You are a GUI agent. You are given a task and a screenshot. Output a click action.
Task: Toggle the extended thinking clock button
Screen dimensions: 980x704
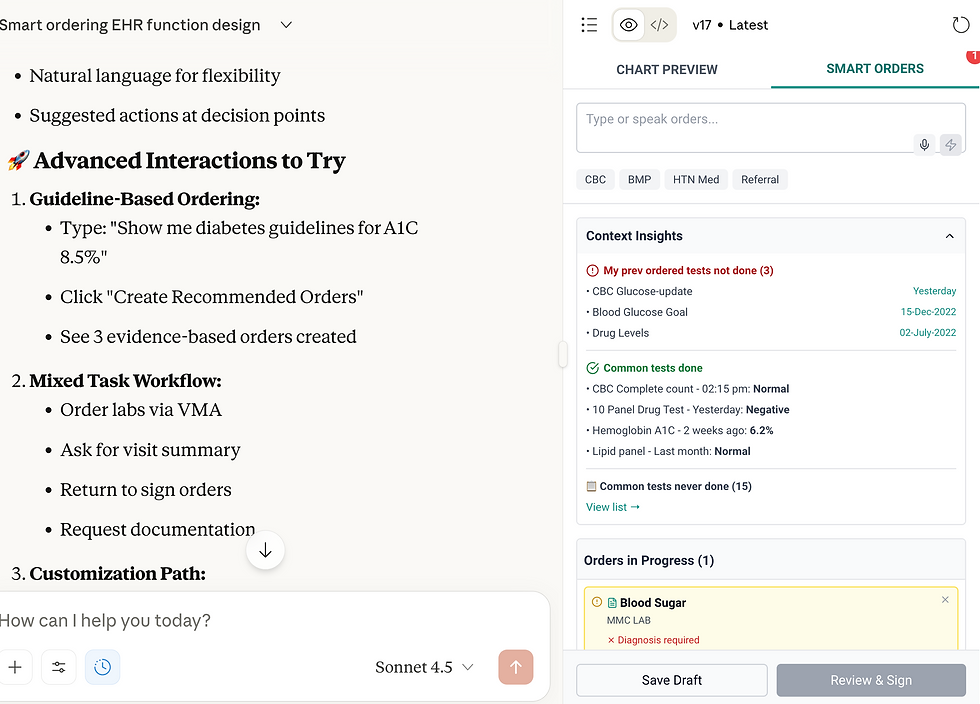(x=103, y=667)
